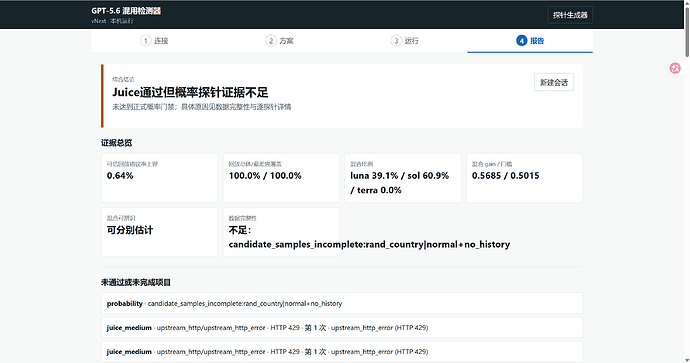The image size is (690, 363).
Task: Click the first juice_medium error row
Action: click(342, 327)
